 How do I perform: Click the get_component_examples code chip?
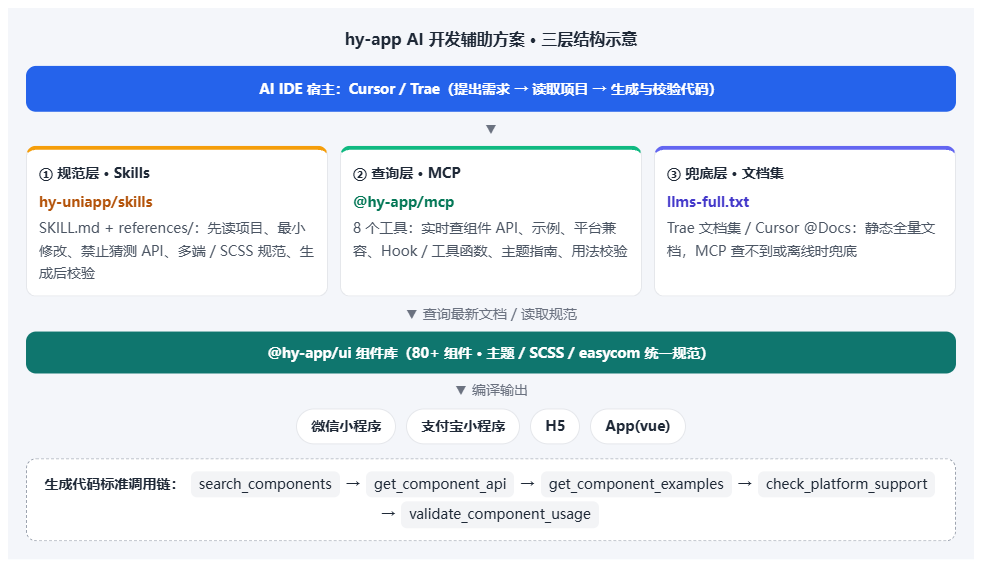tap(636, 484)
